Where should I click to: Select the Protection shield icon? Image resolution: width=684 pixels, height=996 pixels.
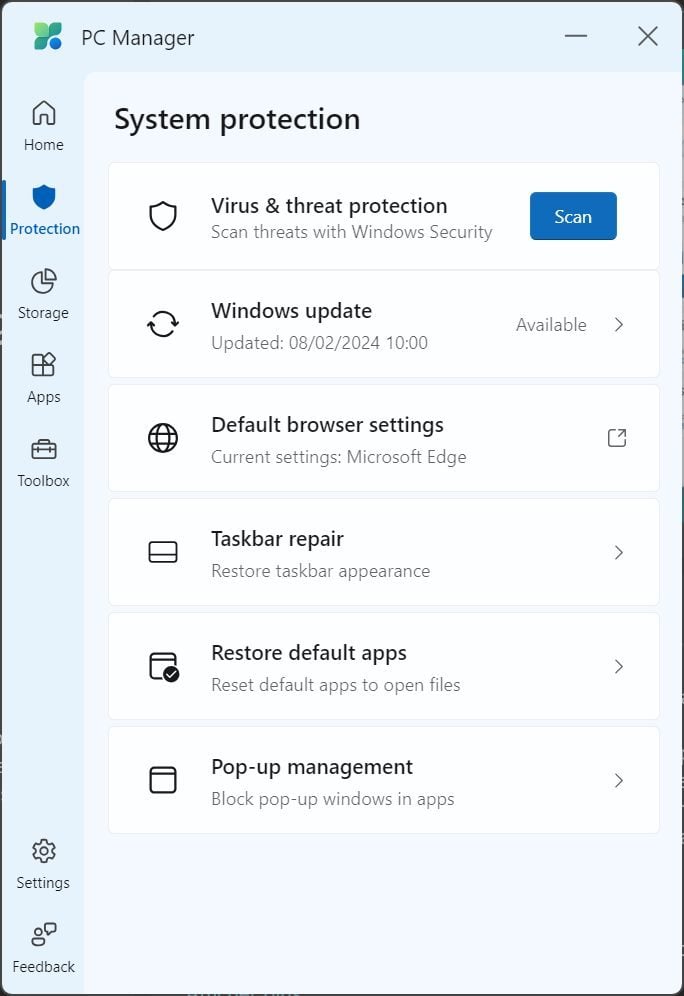(x=44, y=197)
